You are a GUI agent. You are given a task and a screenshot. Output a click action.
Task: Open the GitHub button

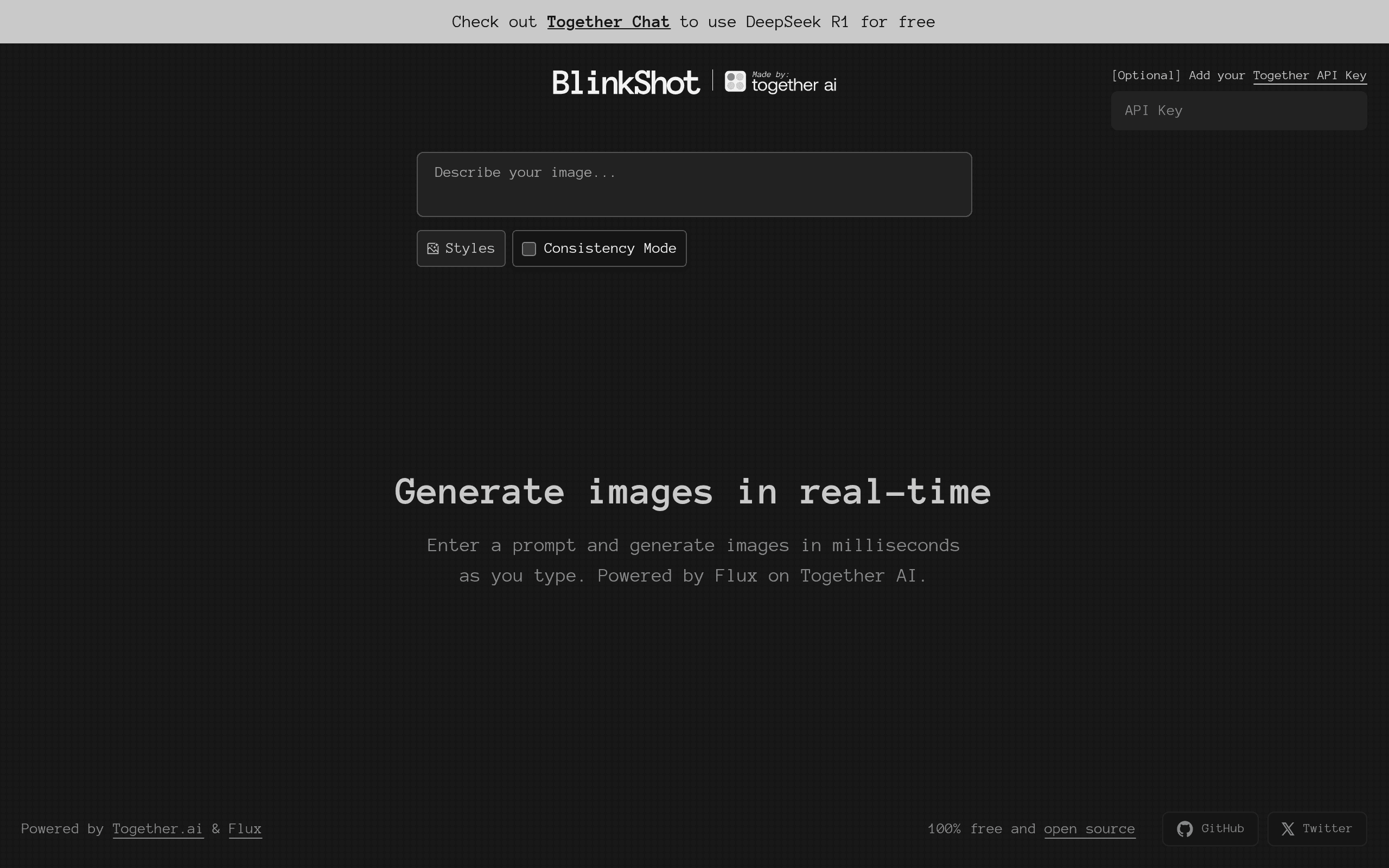coord(1210,829)
